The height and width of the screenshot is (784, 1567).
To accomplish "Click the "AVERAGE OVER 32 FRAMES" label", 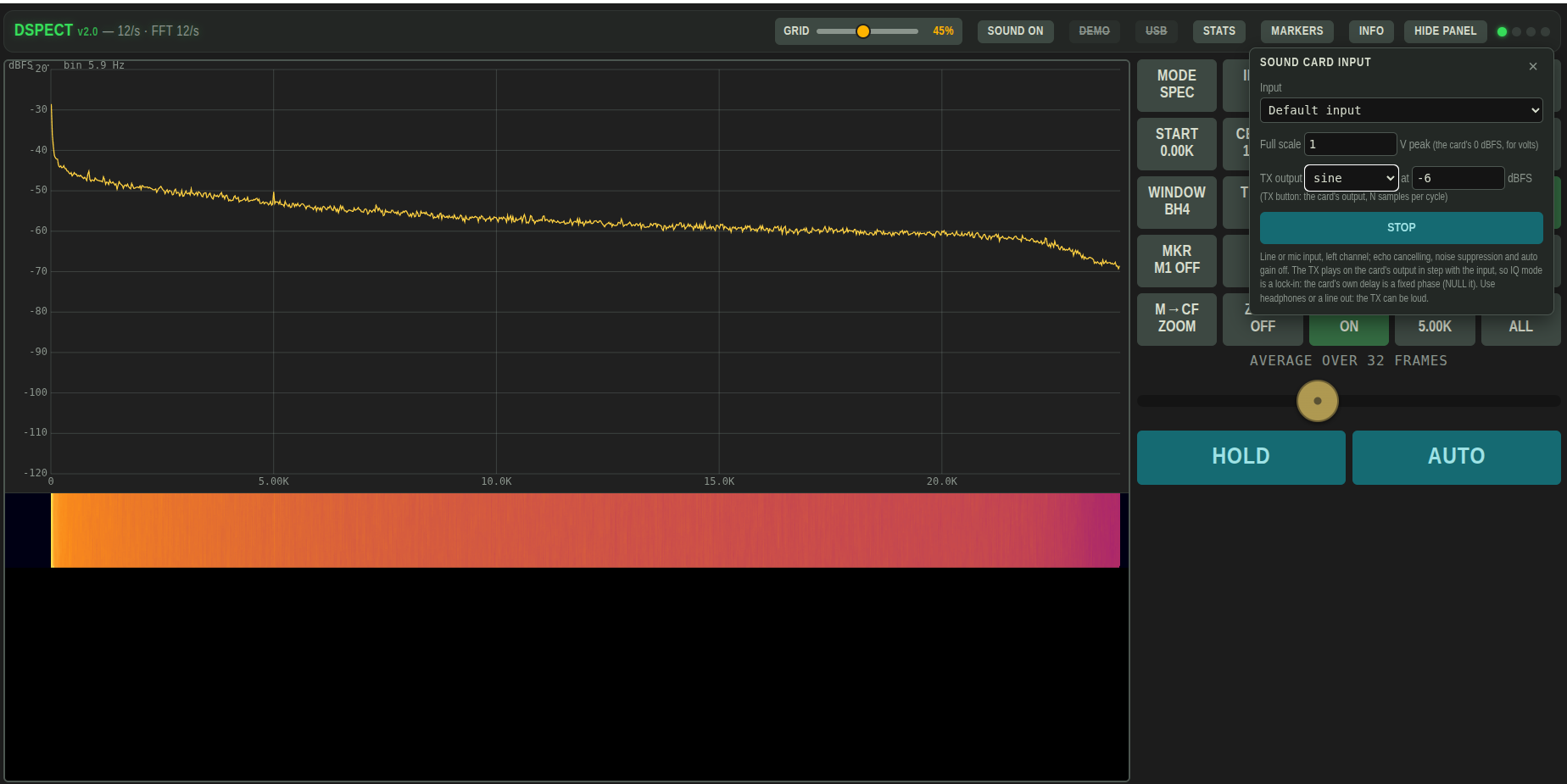I will 1348,361.
